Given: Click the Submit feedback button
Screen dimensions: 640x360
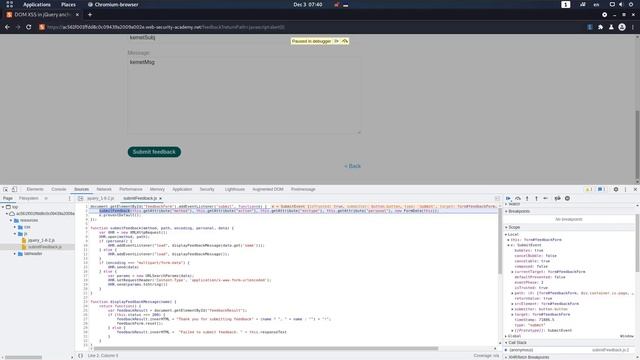Looking at the screenshot, I should coord(154,152).
